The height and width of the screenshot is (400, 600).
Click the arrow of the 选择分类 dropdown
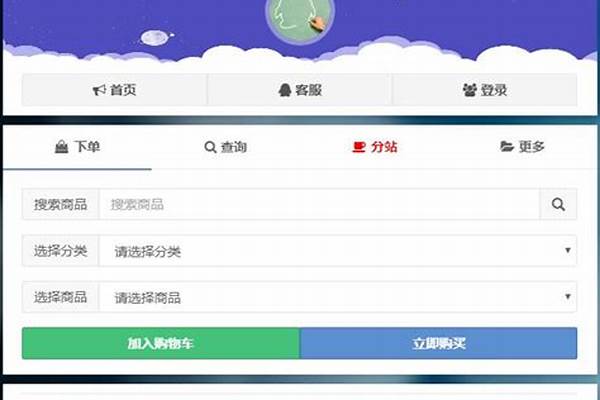coord(568,250)
